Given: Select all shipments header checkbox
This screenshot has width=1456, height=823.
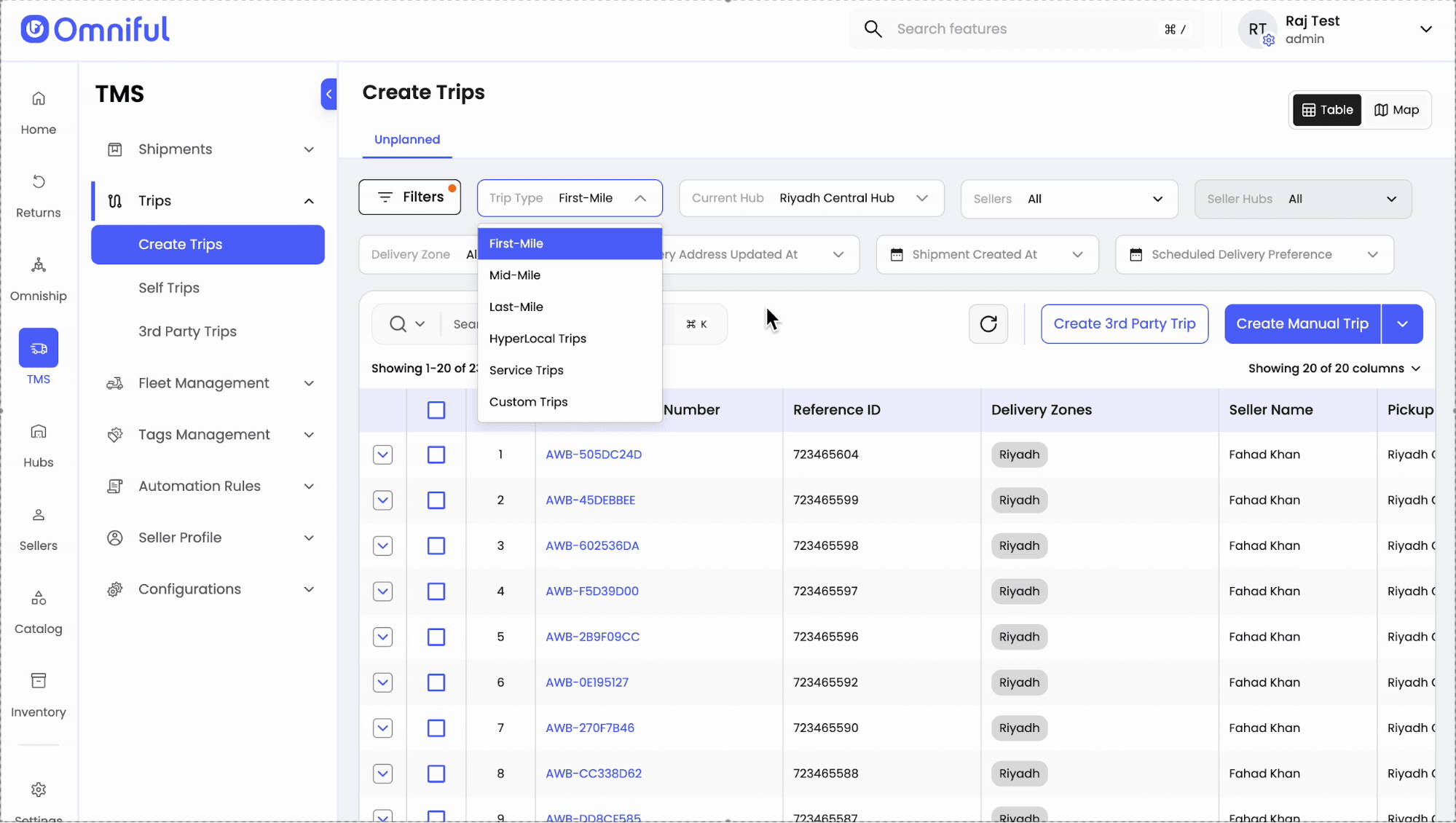Looking at the screenshot, I should coord(436,410).
